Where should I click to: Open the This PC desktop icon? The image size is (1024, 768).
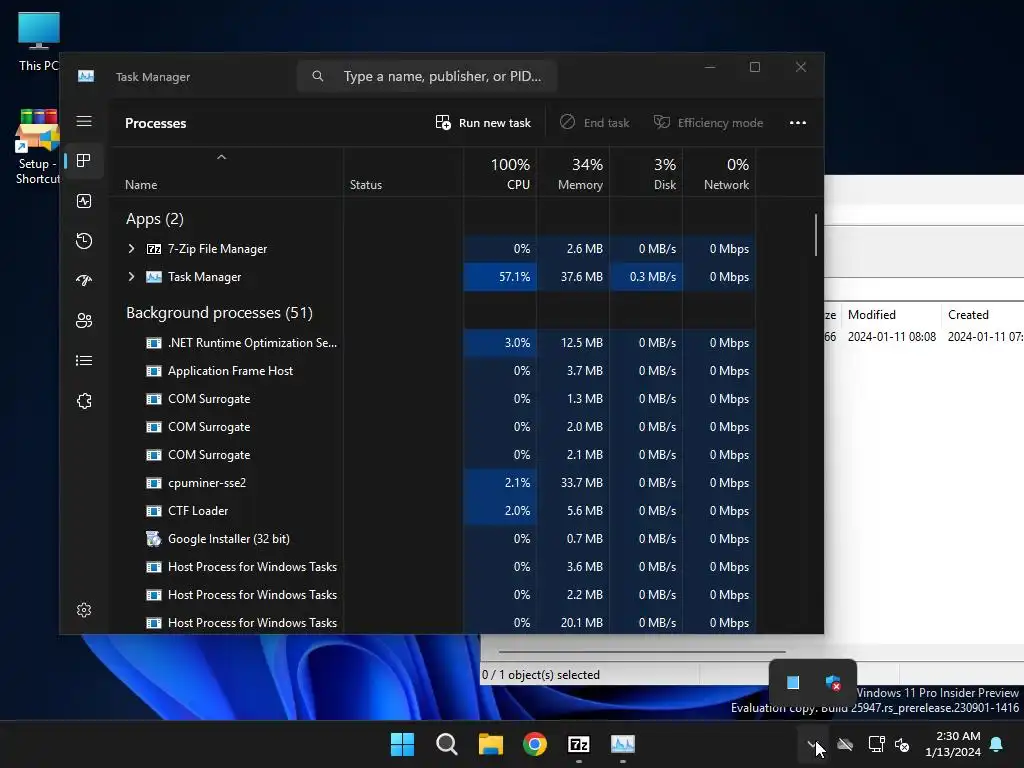(39, 41)
